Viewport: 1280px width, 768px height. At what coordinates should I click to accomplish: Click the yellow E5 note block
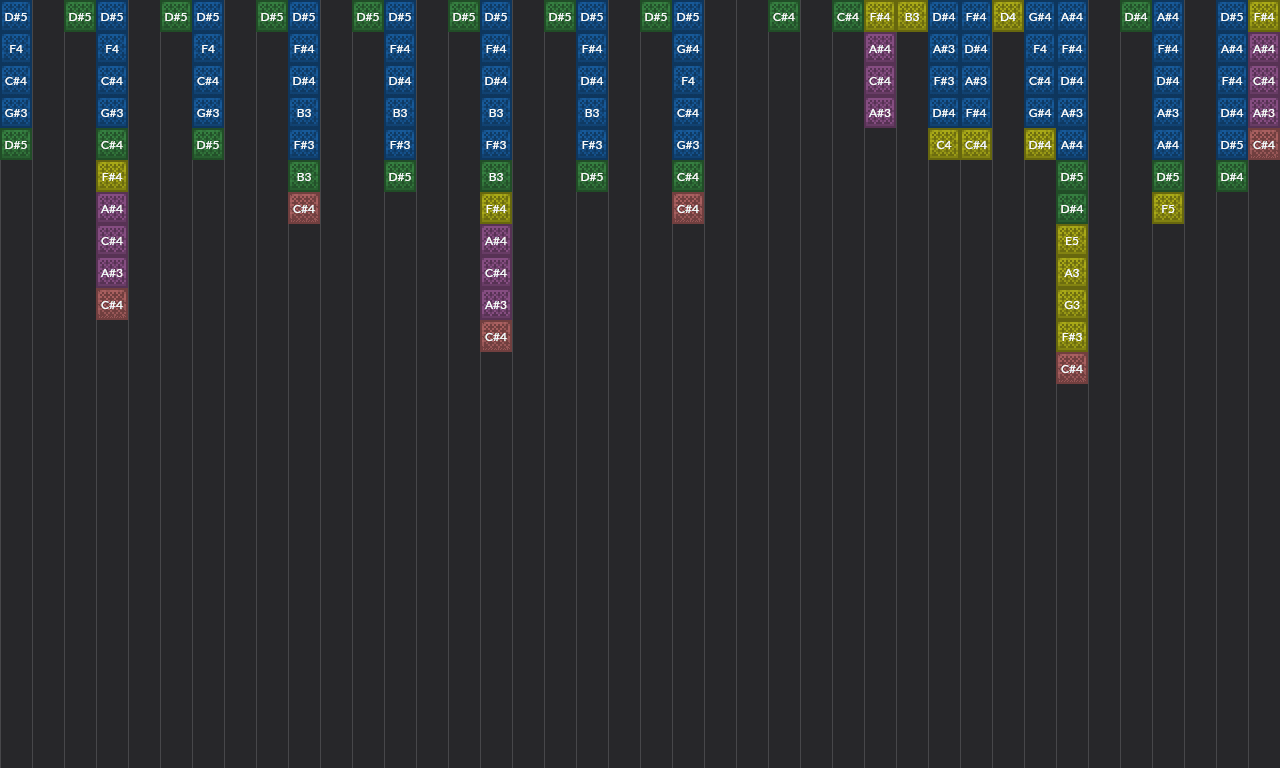pyautogui.click(x=1072, y=241)
